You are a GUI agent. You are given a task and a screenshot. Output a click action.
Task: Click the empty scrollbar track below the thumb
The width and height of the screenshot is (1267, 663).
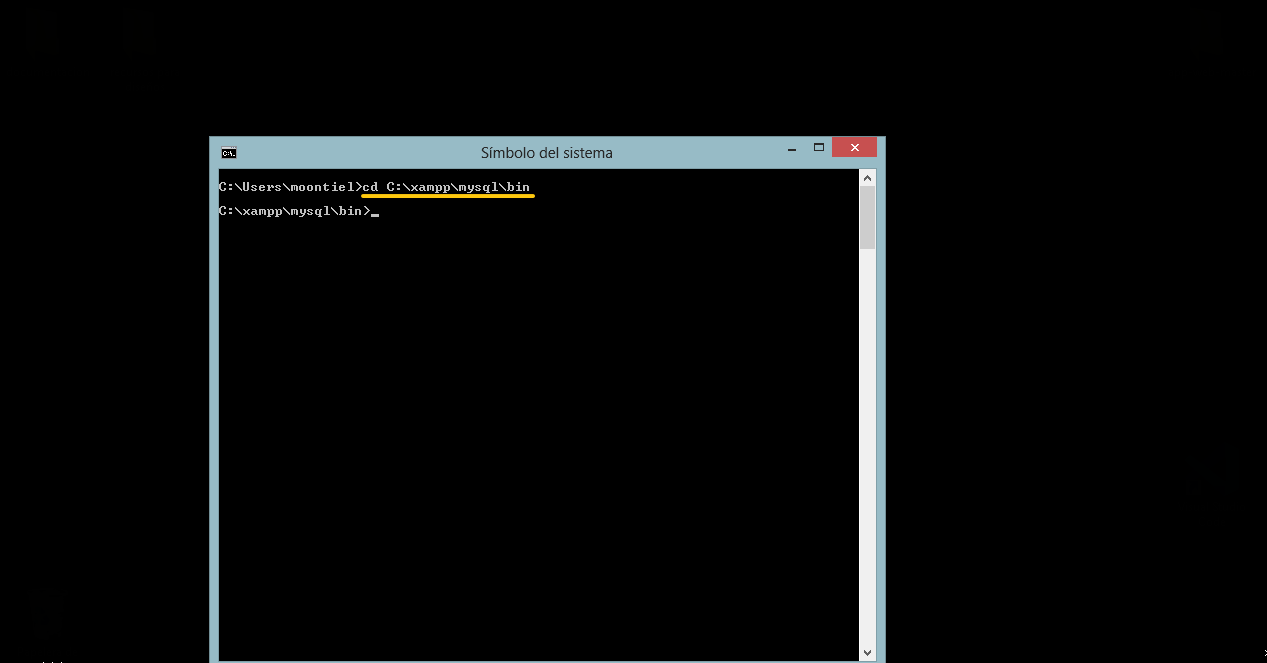[x=867, y=450]
